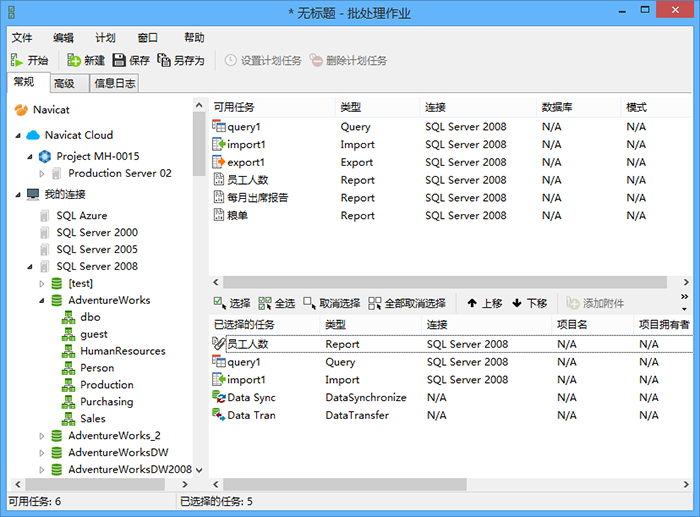Click the Move Up (上移) arrow icon
Image resolution: width=700 pixels, height=517 pixels.
coord(472,303)
